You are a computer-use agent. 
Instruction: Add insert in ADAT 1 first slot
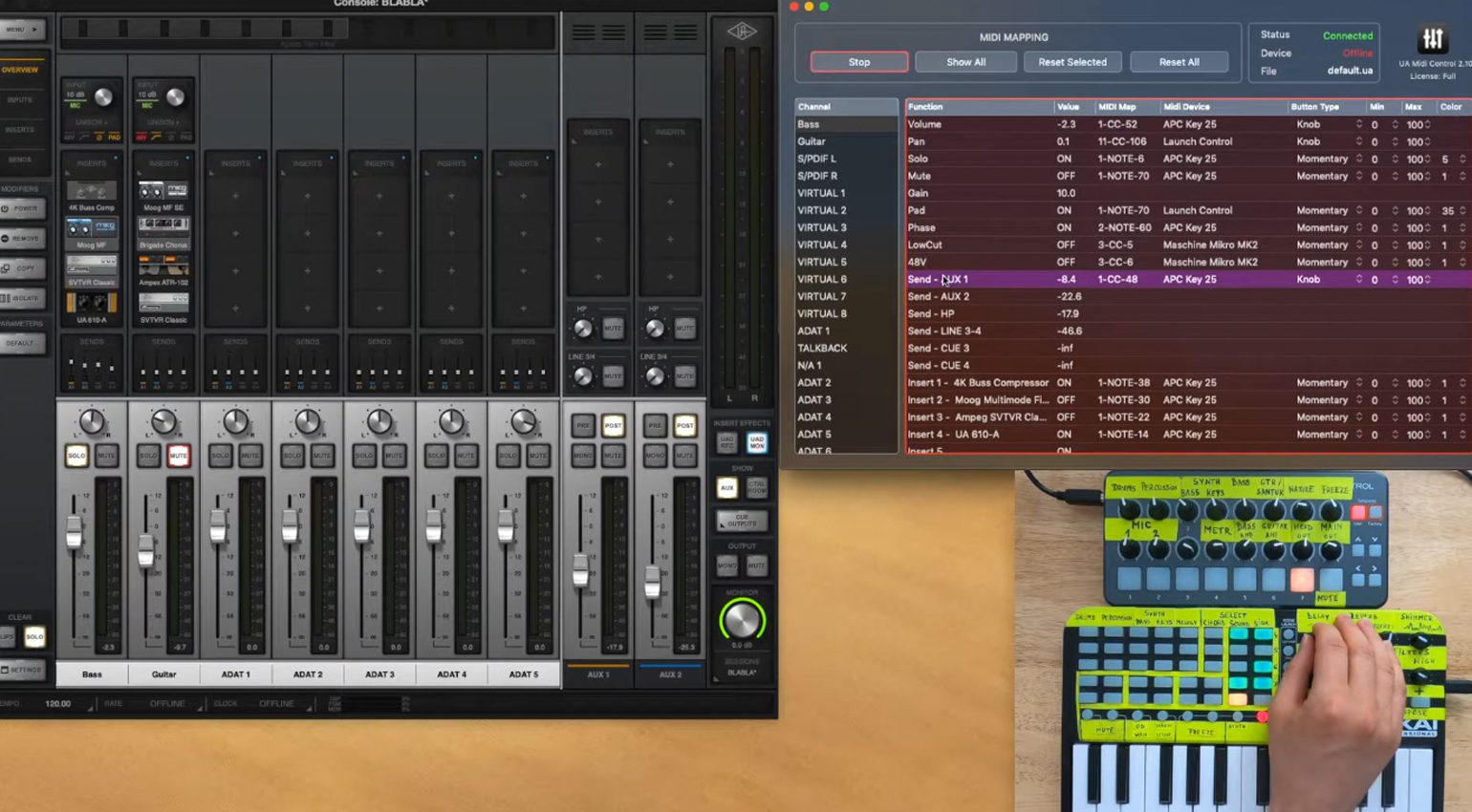tap(235, 196)
